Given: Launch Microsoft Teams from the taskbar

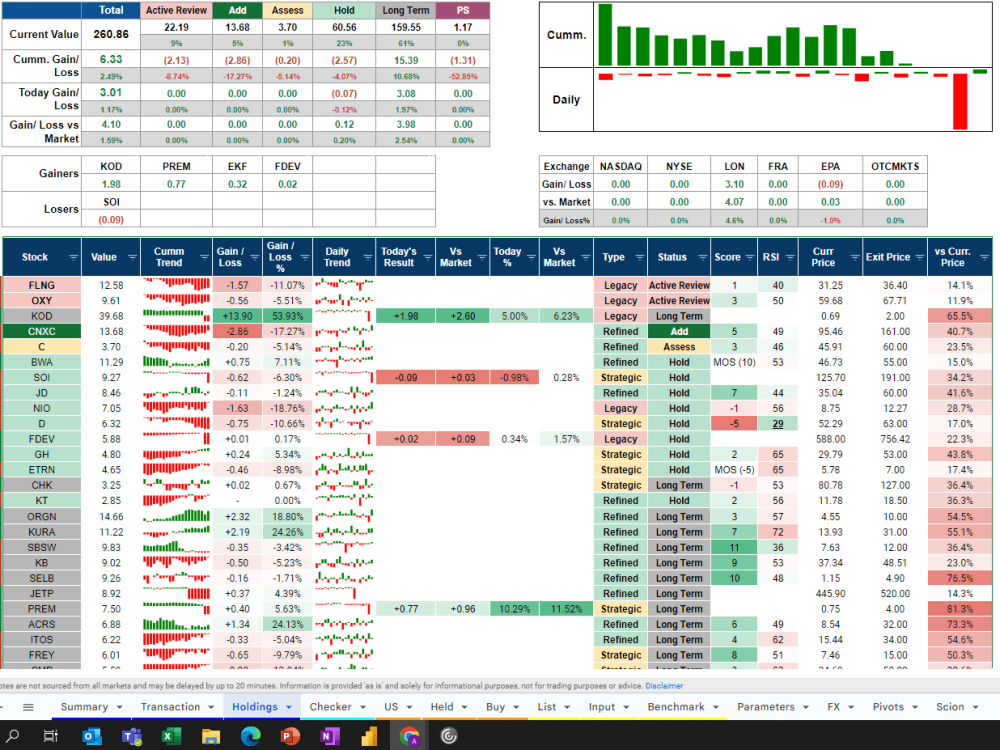Looking at the screenshot, I should click(134, 738).
